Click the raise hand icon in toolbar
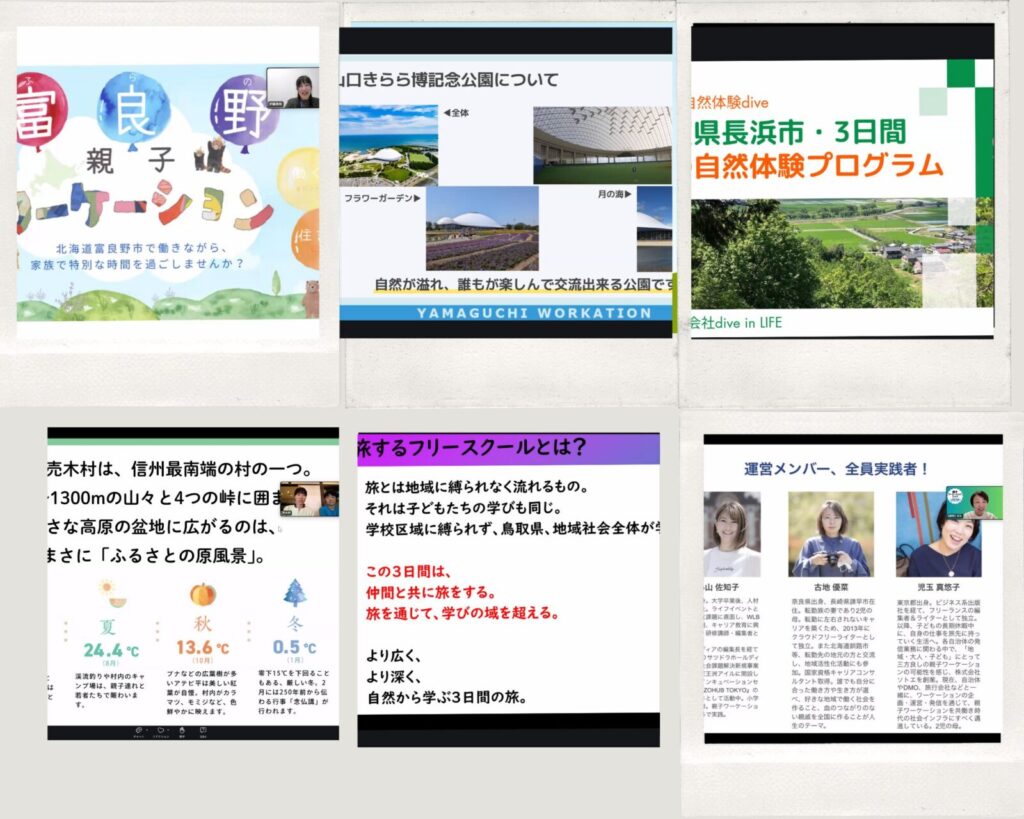The width and height of the screenshot is (1024, 819). coord(181,729)
